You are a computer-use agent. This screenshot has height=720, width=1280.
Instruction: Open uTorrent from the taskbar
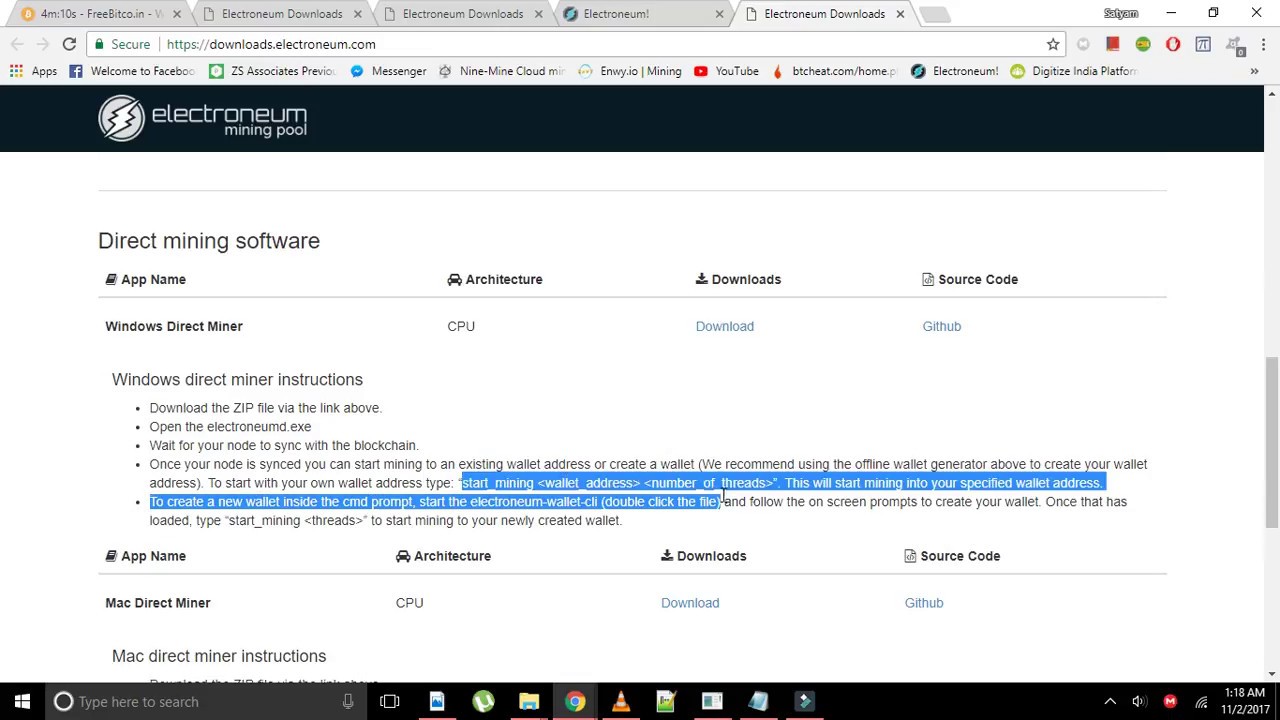(x=483, y=701)
